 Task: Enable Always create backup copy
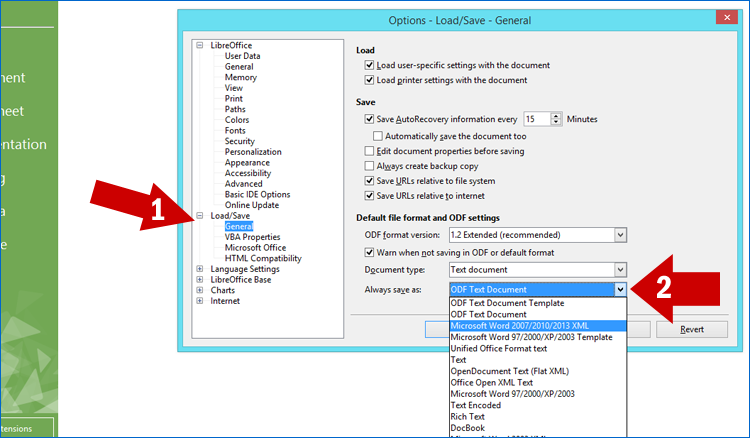[x=370, y=165]
